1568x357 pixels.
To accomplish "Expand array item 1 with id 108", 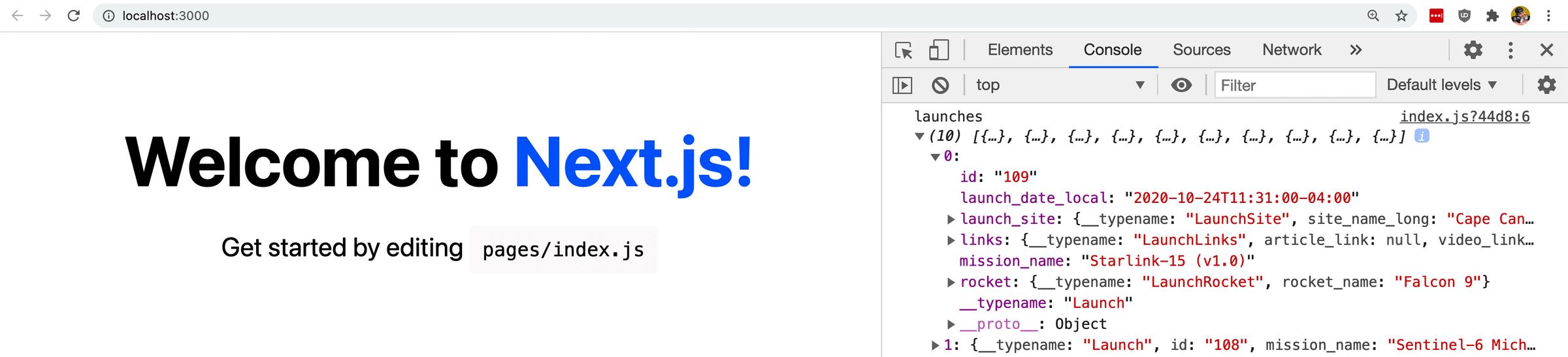I will [x=936, y=345].
